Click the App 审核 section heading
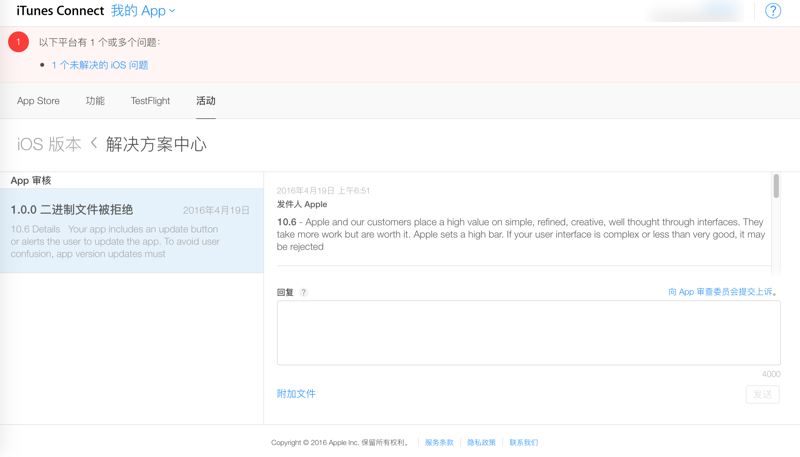Image resolution: width=800 pixels, height=457 pixels. pyautogui.click(x=31, y=181)
